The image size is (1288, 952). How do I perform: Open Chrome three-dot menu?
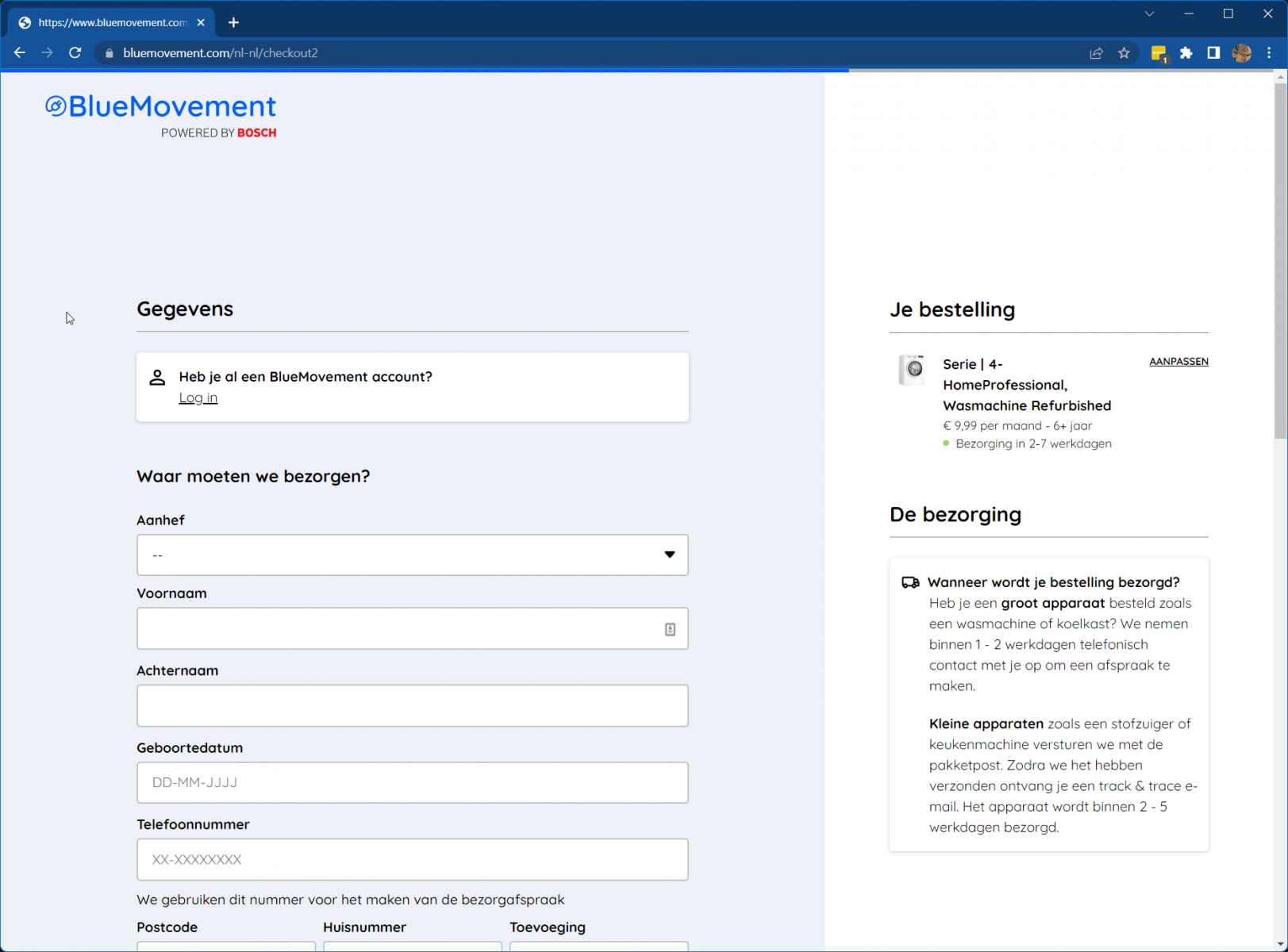(x=1269, y=53)
